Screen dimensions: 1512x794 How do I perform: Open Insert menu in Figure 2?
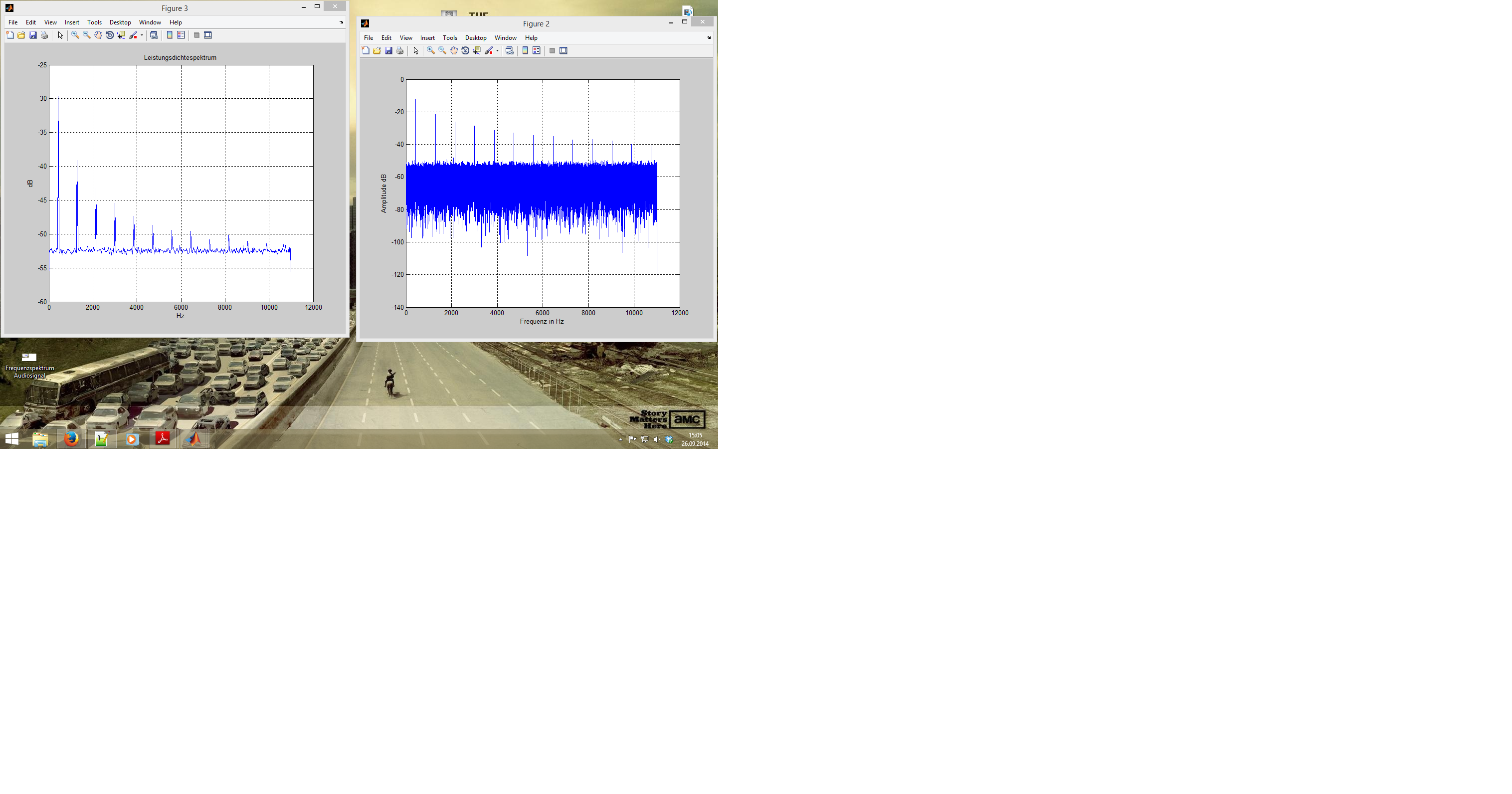pos(427,37)
